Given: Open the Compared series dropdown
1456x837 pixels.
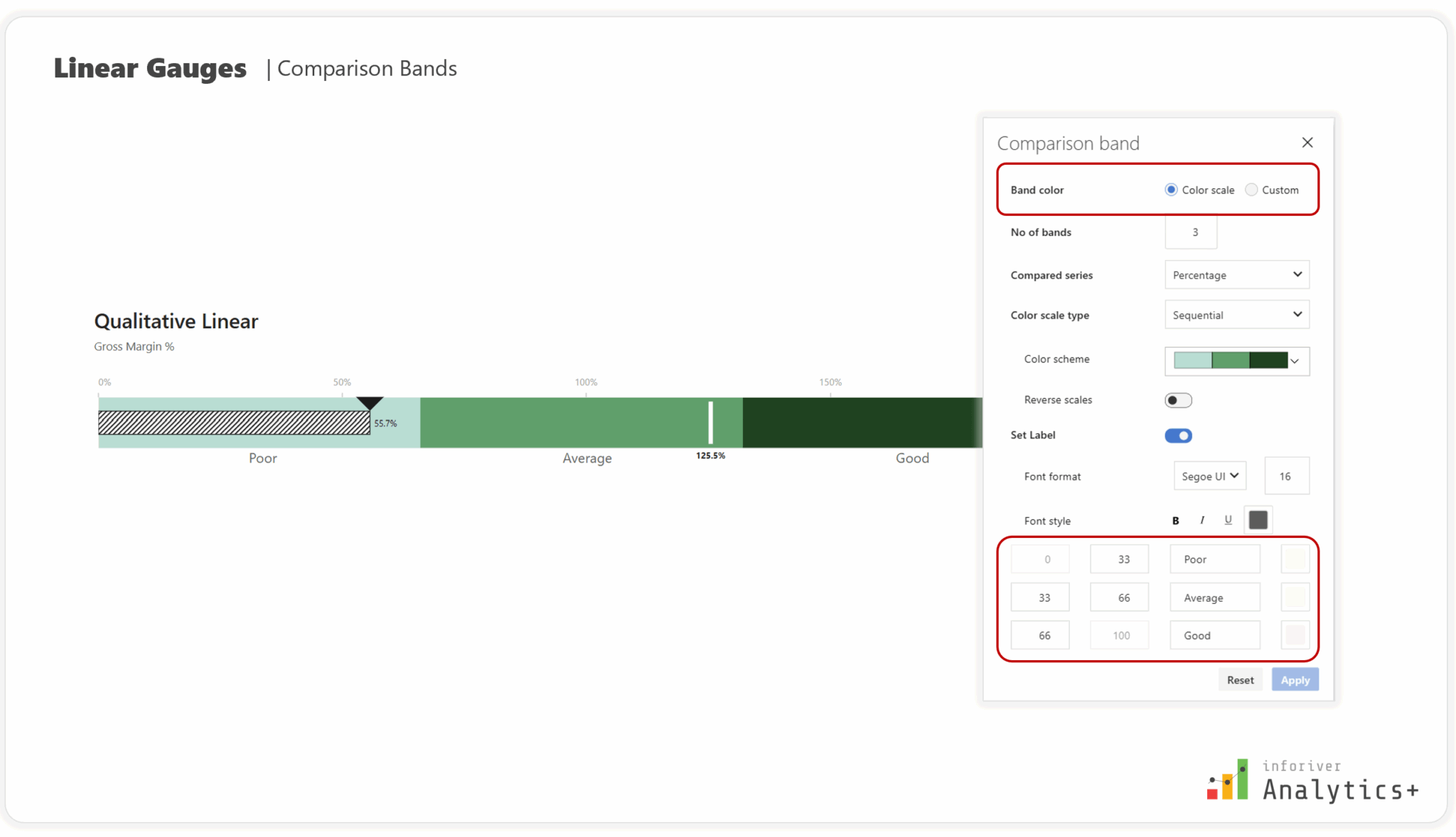Looking at the screenshot, I should [x=1236, y=275].
